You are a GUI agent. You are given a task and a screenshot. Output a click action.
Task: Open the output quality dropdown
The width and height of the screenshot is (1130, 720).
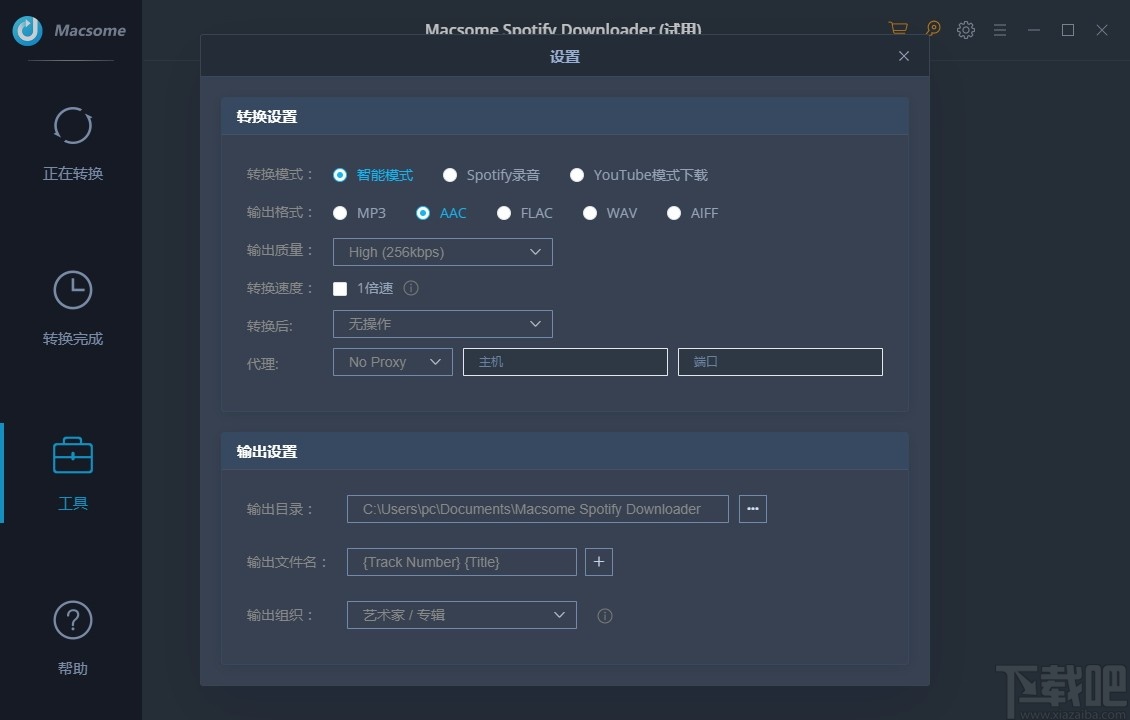coord(442,252)
